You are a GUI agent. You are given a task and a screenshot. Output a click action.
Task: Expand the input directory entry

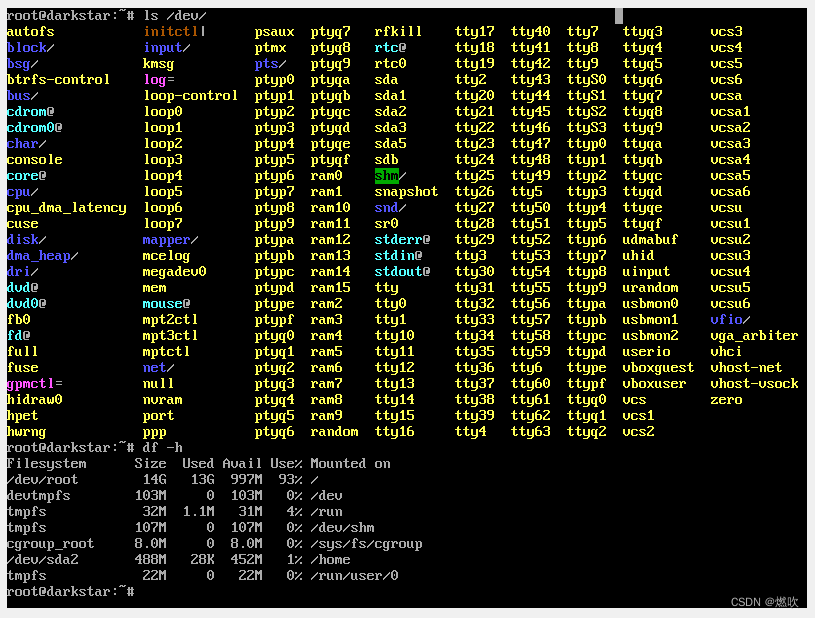pyautogui.click(x=163, y=47)
